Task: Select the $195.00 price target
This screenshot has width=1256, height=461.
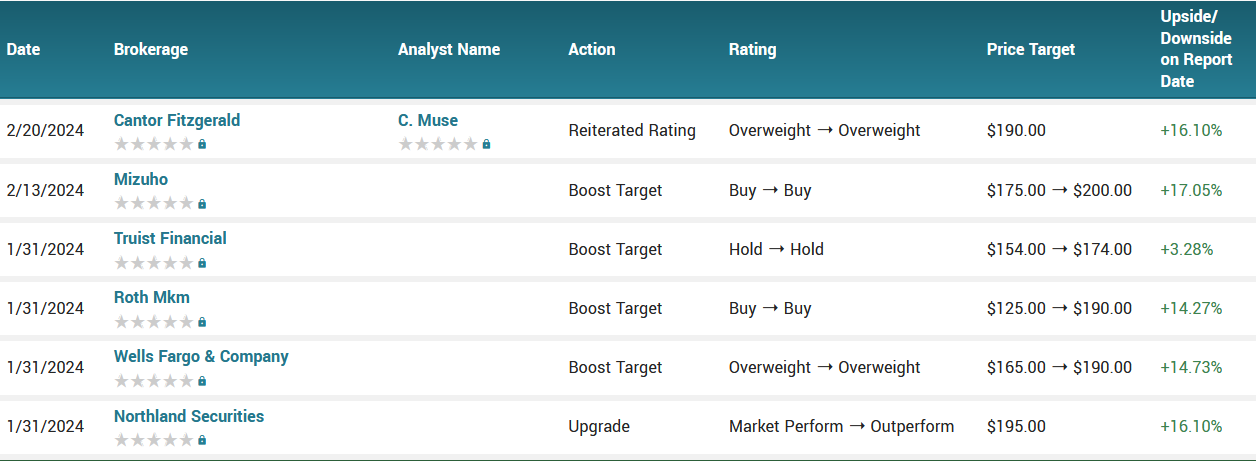Action: [1017, 426]
